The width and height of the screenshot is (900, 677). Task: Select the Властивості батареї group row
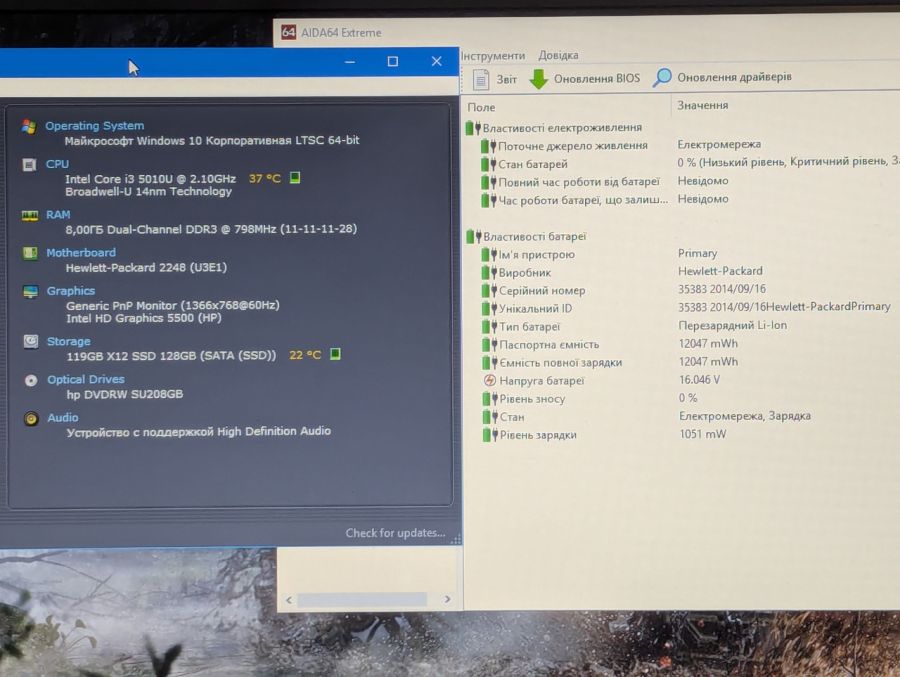click(526, 237)
